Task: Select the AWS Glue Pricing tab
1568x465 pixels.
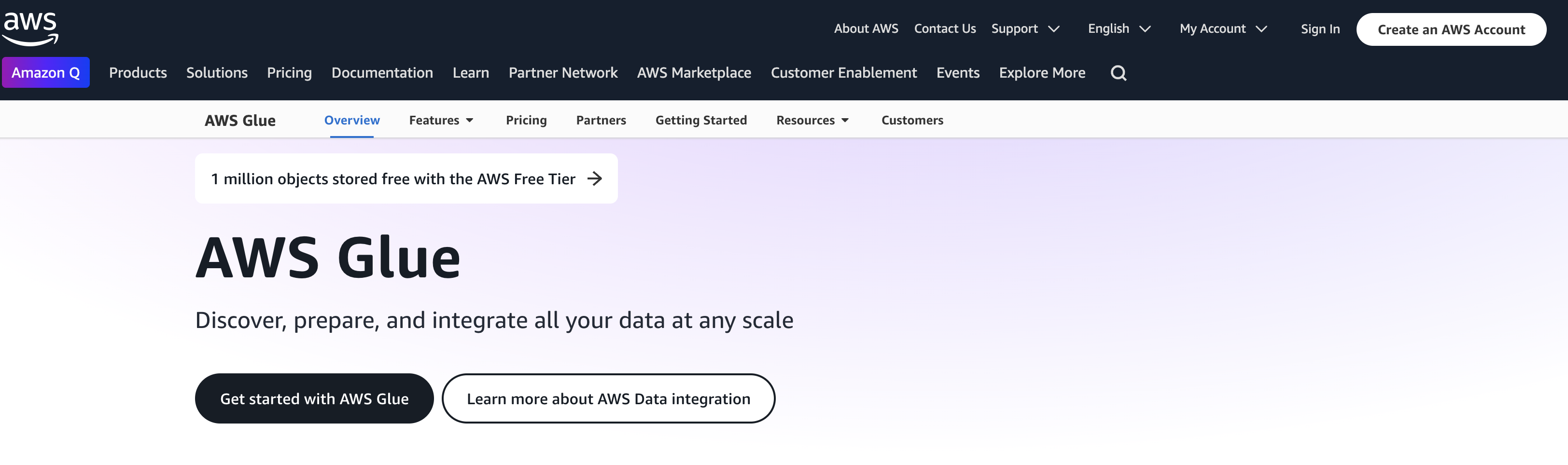Action: [526, 121]
